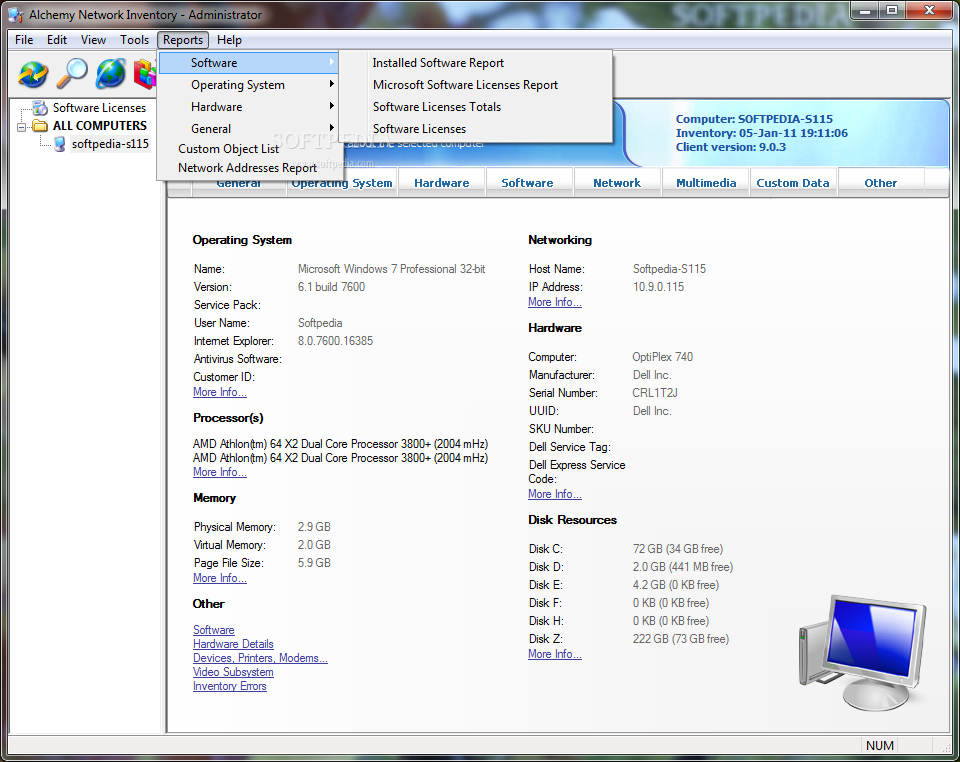Switch to the Other tab
Viewport: 960px width, 762px height.
[x=880, y=183]
